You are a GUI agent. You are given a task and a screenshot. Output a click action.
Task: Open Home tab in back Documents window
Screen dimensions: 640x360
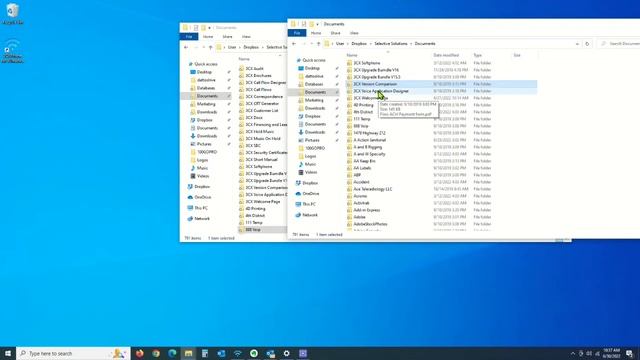tap(208, 37)
